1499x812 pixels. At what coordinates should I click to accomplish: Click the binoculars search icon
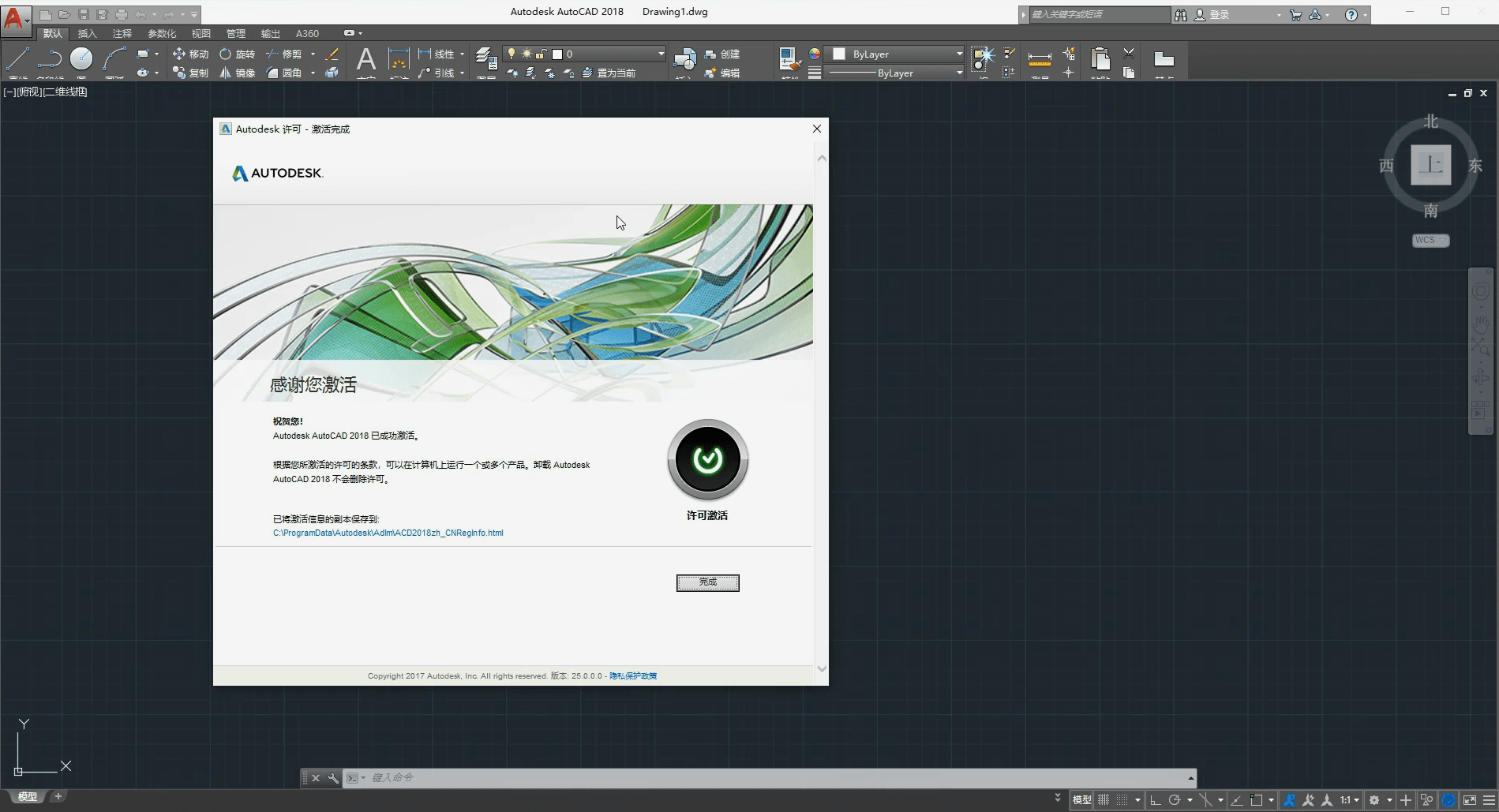click(1181, 14)
